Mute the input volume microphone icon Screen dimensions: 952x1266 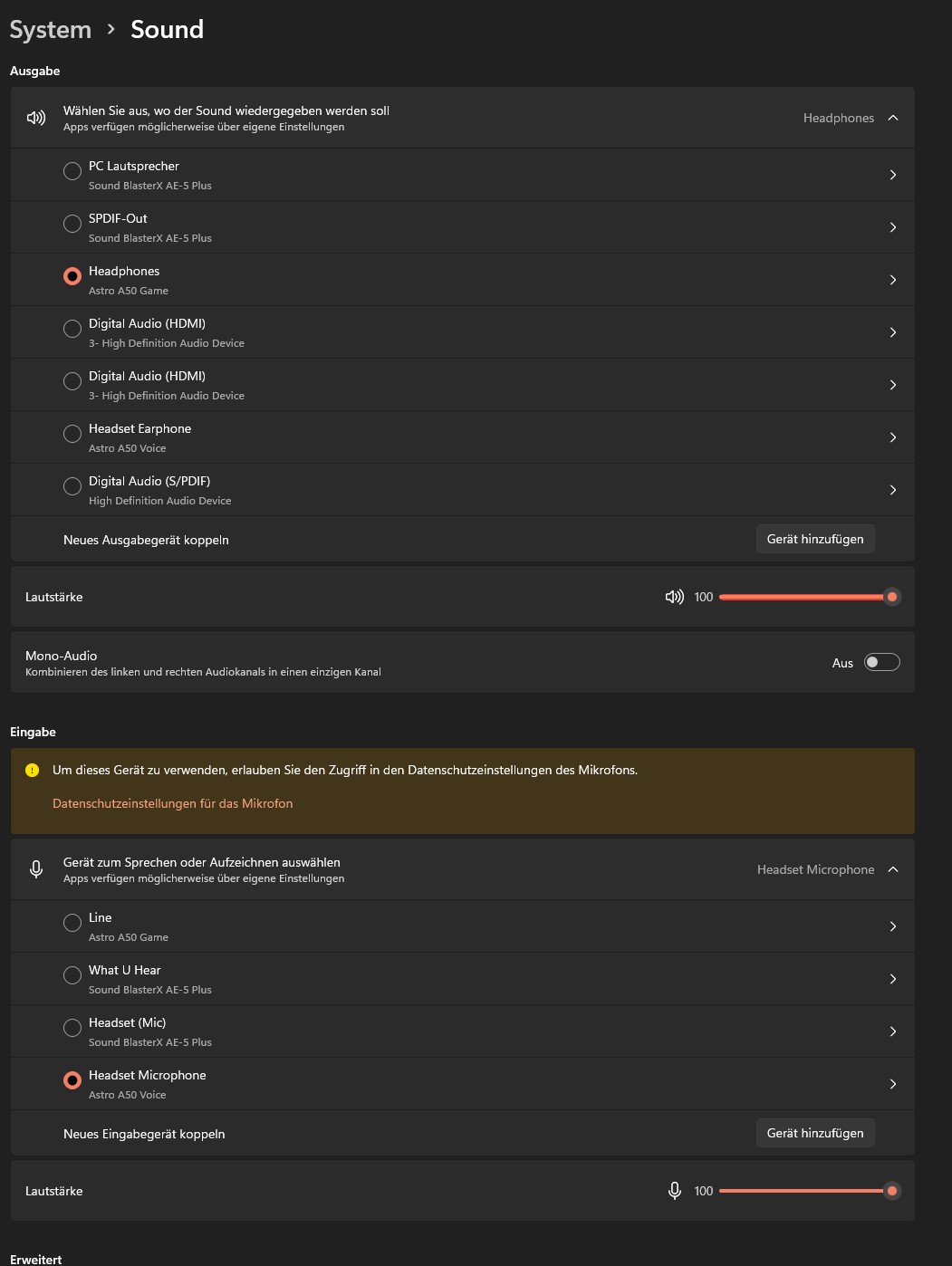(674, 1191)
